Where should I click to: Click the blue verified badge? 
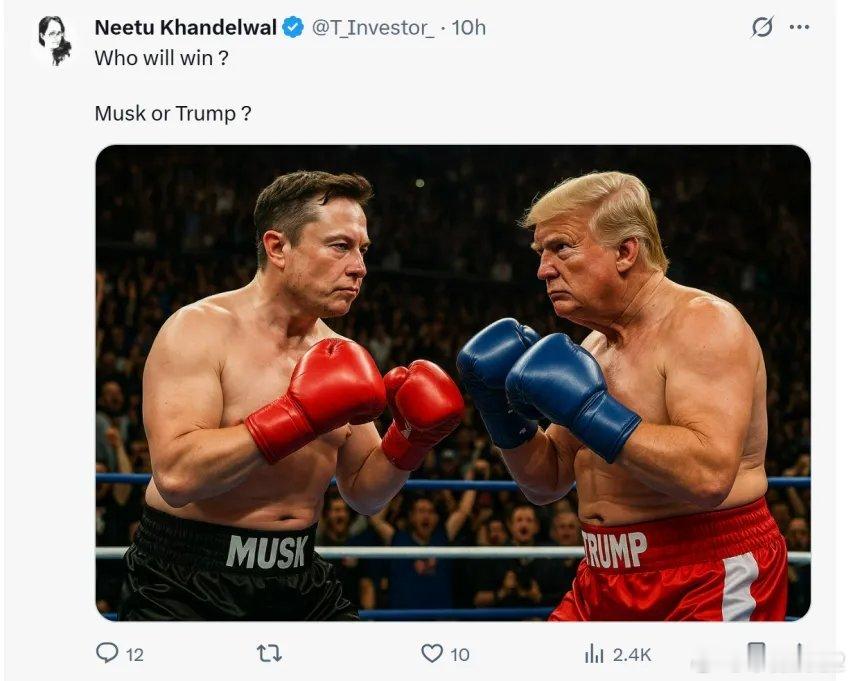(x=293, y=28)
